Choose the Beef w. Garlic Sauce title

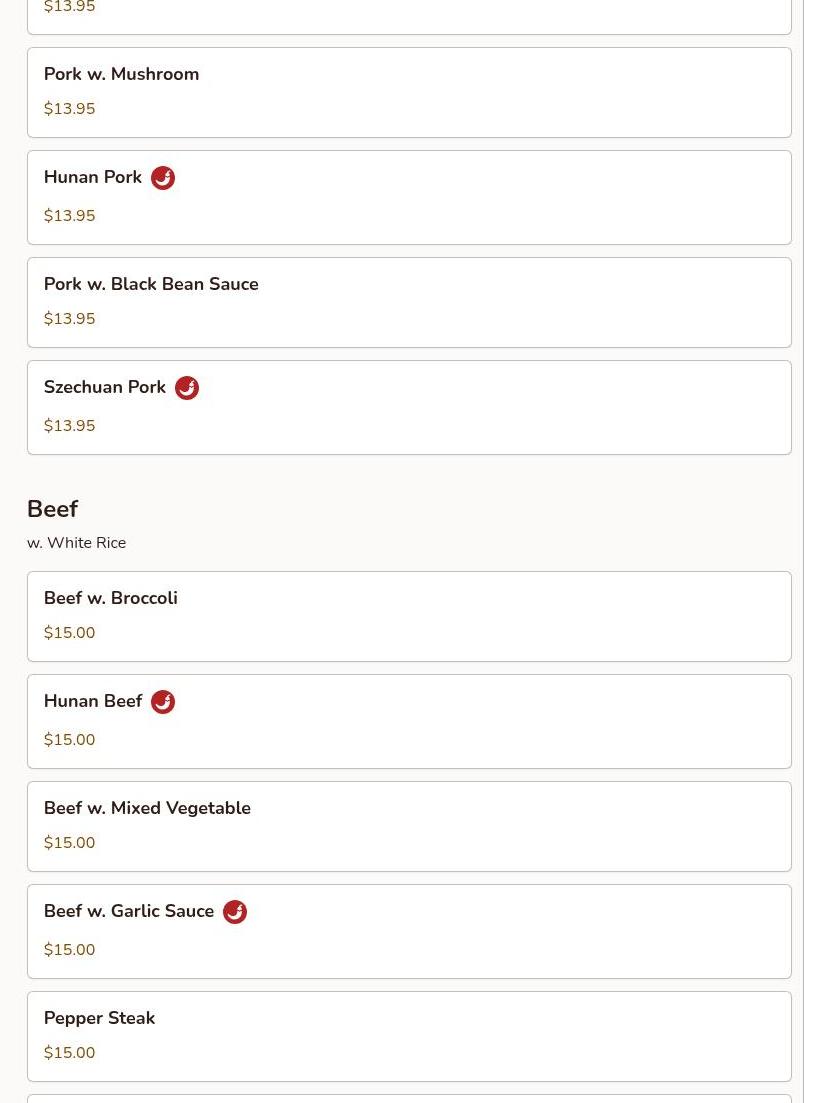(129, 911)
